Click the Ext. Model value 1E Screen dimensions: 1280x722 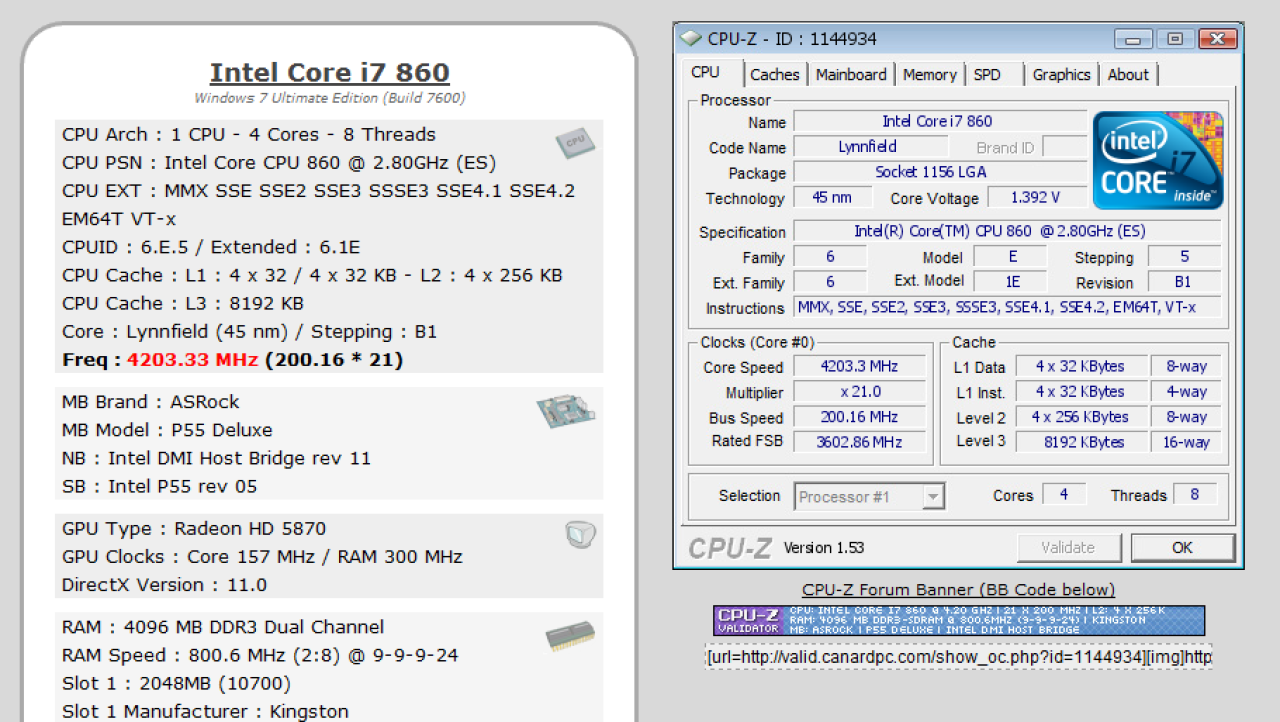pyautogui.click(x=1011, y=282)
